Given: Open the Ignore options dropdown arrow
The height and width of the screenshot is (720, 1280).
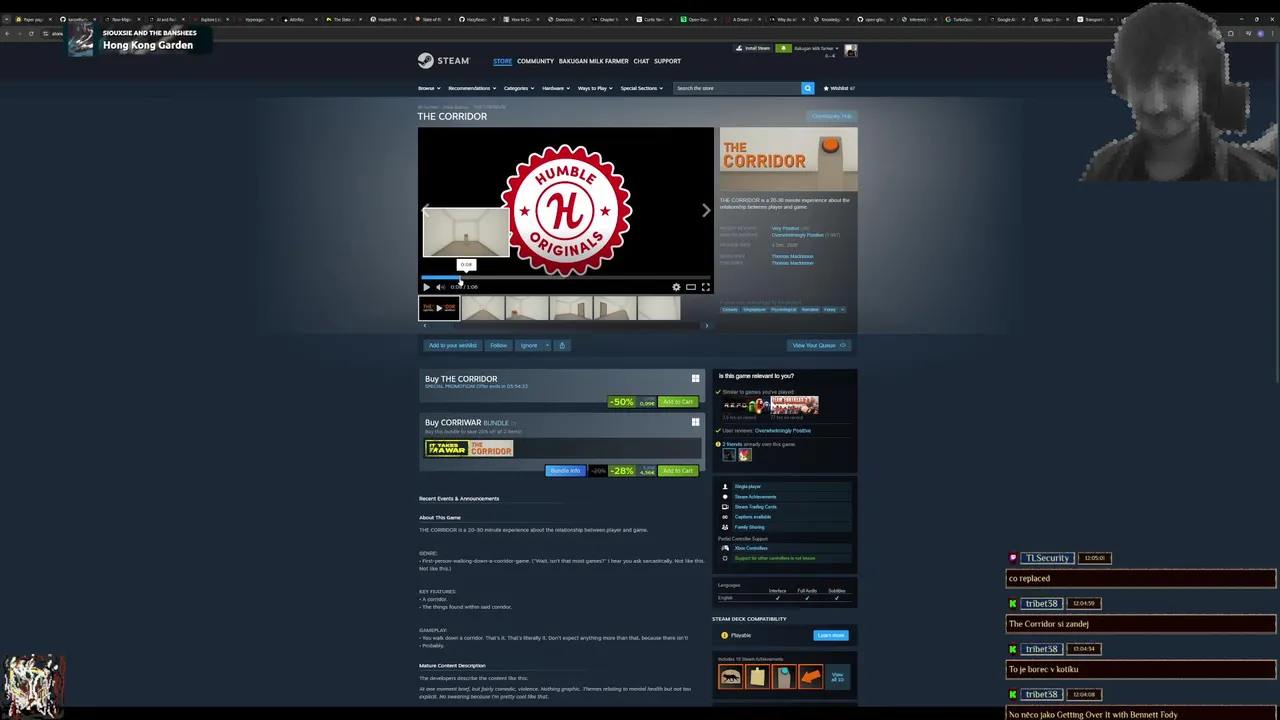Looking at the screenshot, I should point(546,345).
